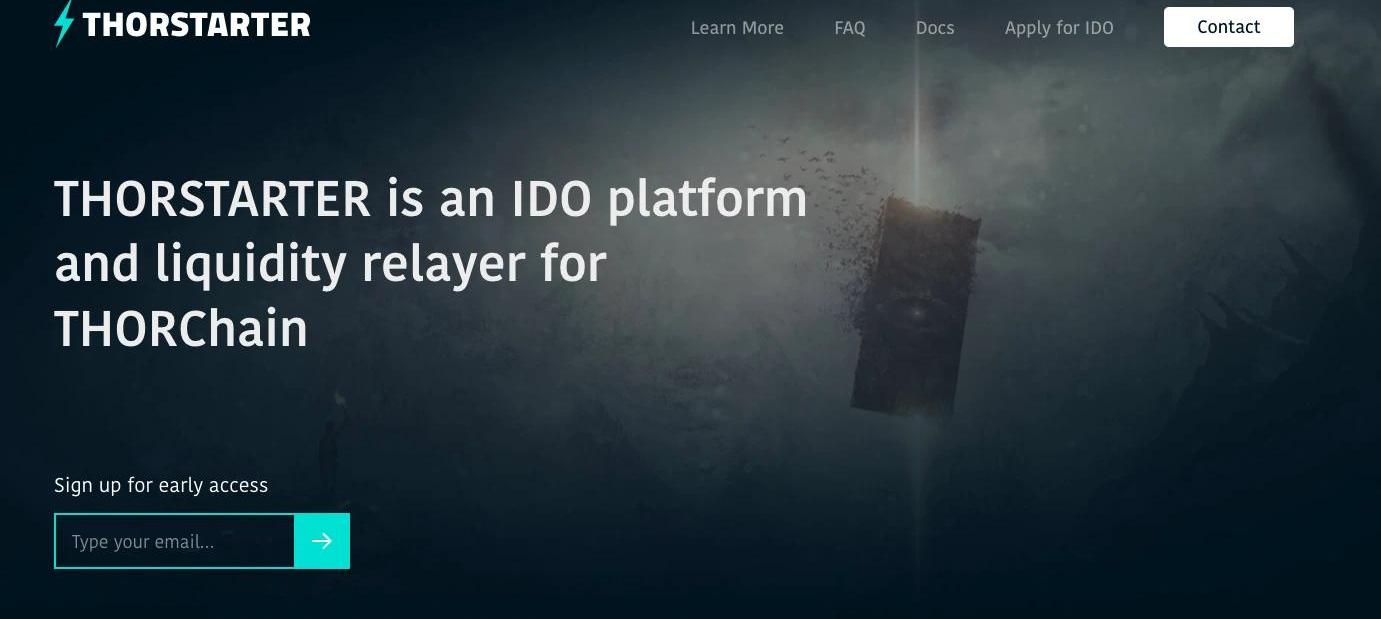Open the Docs link in navigation
The image size is (1381, 619).
pyautogui.click(x=935, y=28)
